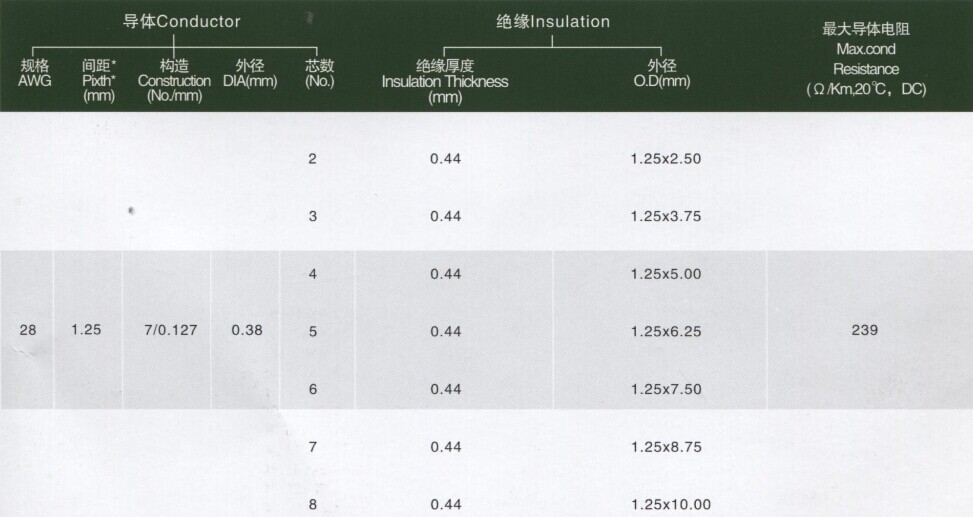Click the 绝缘Insulation group header
The width and height of the screenshot is (973, 517).
pos(553,21)
